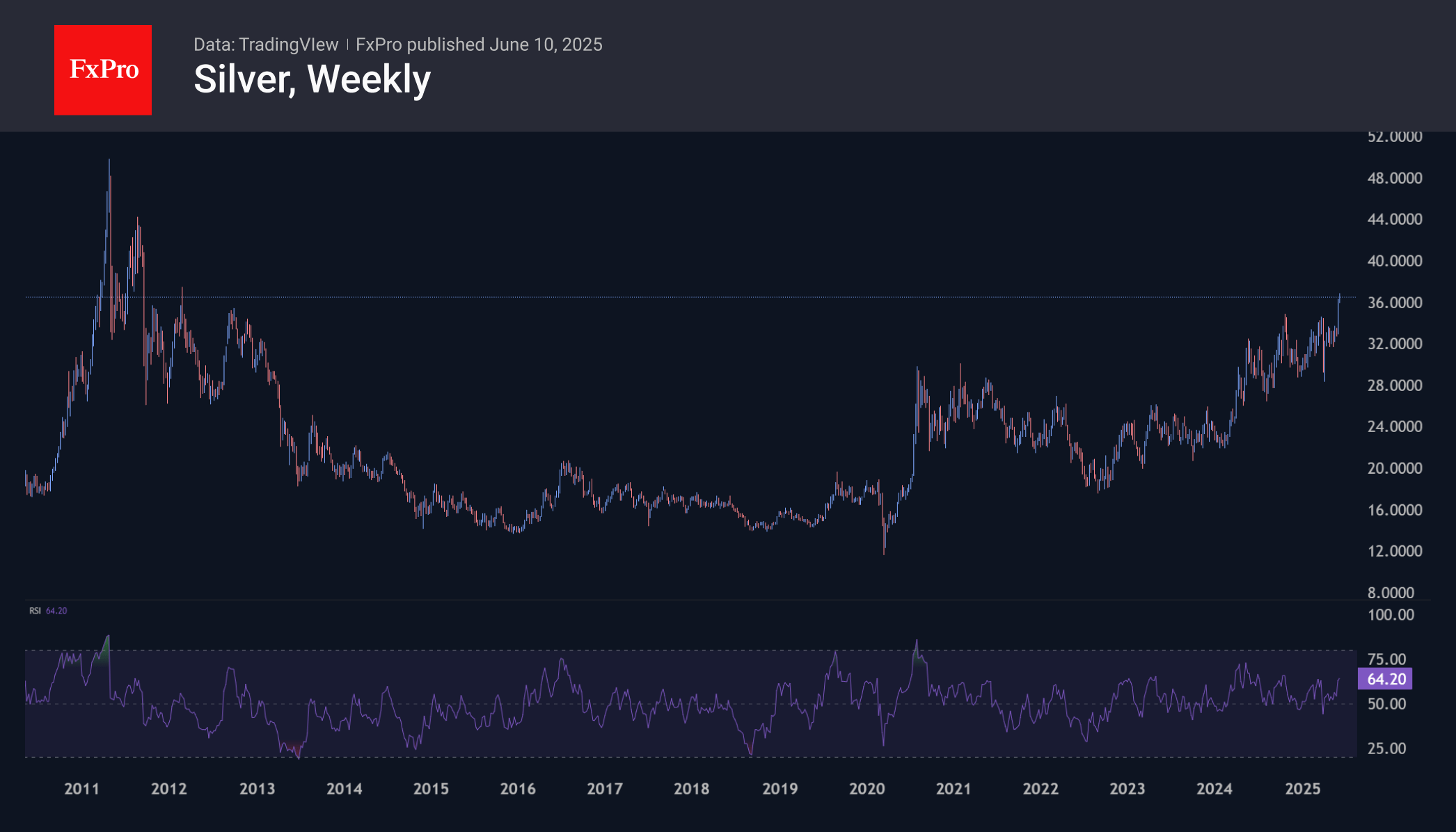The width and height of the screenshot is (1456, 832).
Task: Click the 100.00 RSI axis label
Action: (1391, 615)
